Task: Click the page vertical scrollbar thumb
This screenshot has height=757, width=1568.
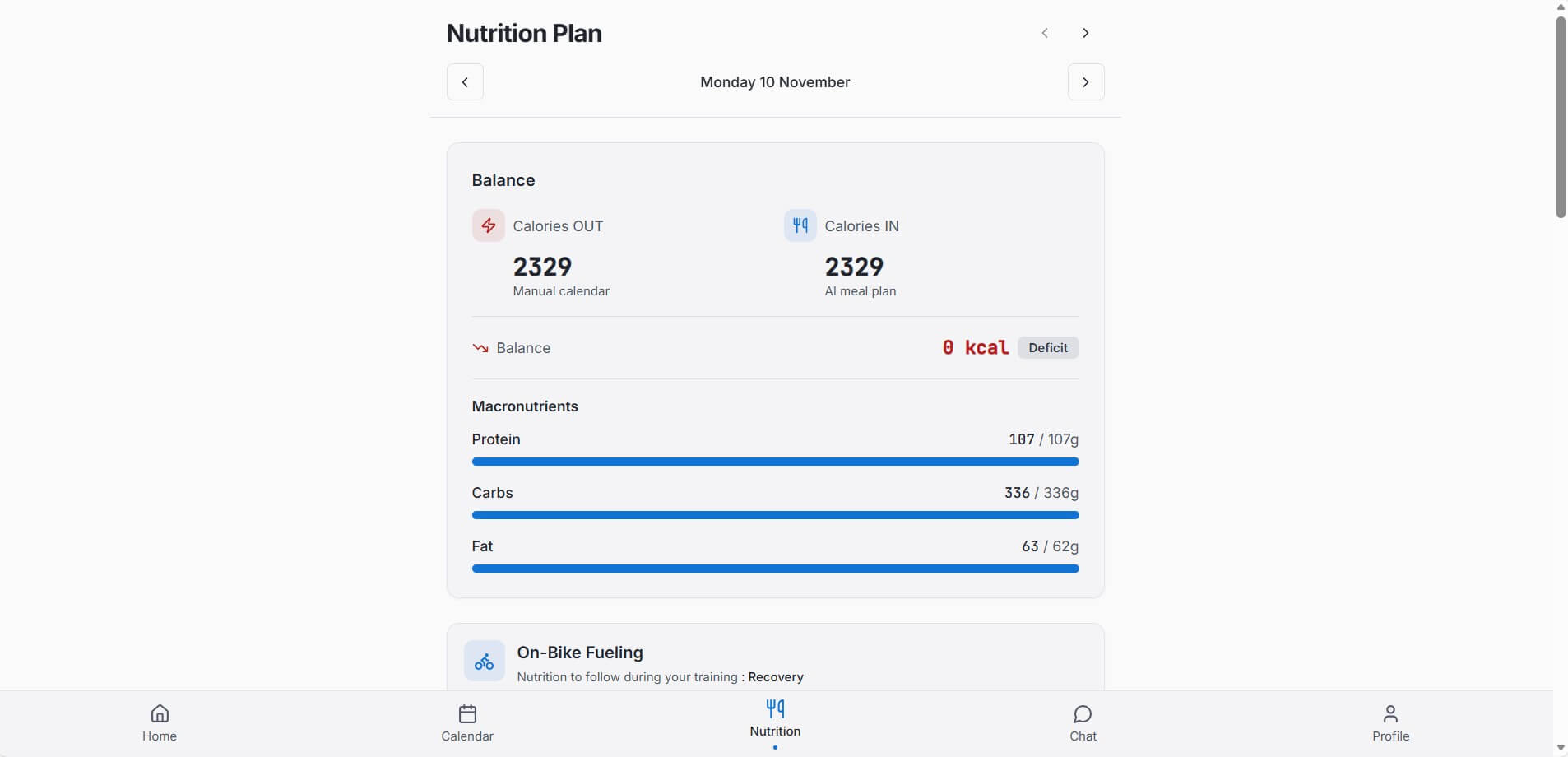Action: (x=1561, y=115)
